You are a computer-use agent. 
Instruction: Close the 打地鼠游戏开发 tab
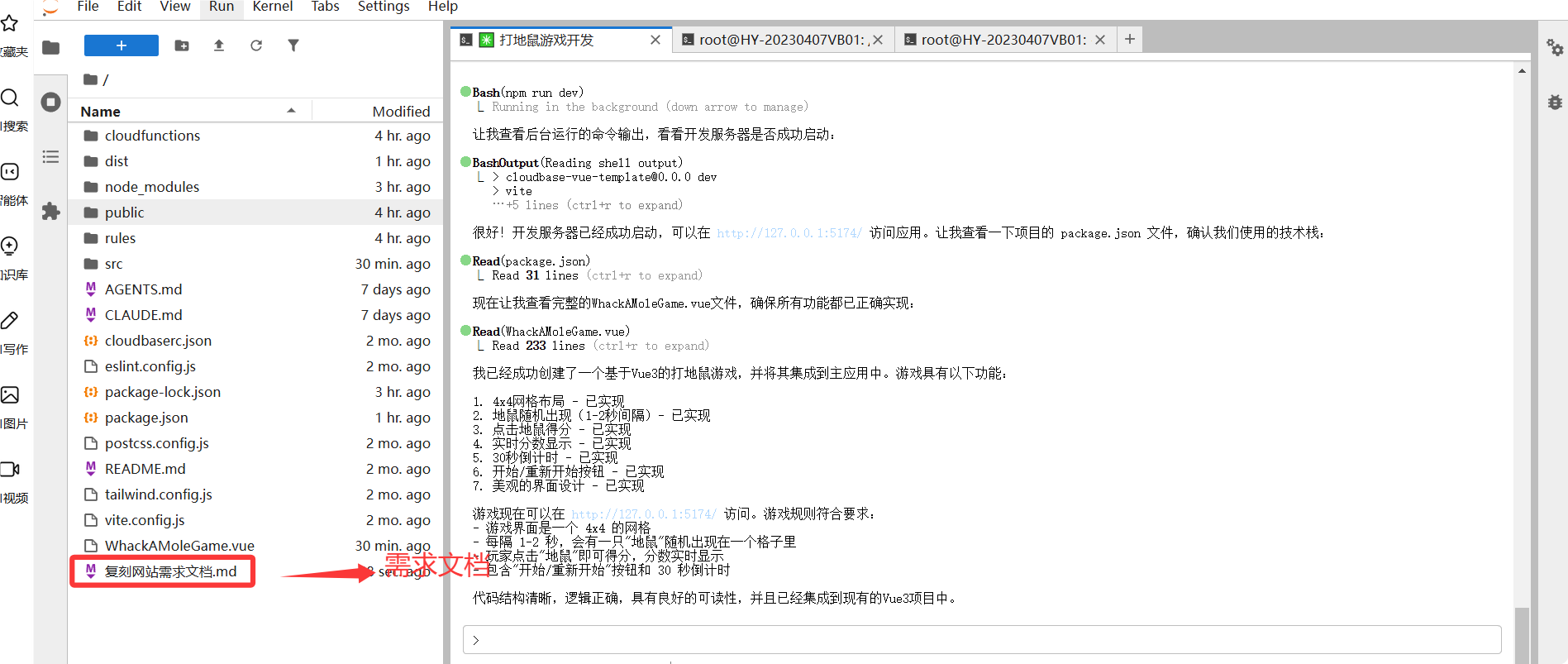tap(655, 40)
